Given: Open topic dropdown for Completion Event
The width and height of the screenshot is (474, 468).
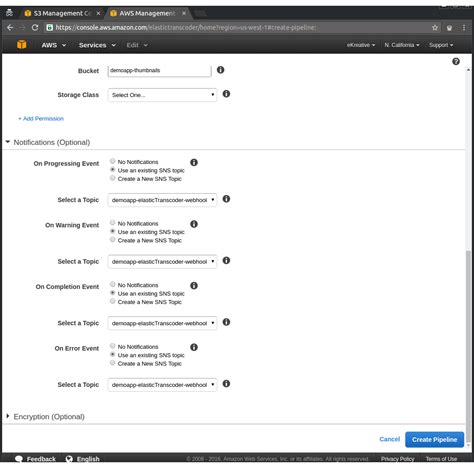Looking at the screenshot, I should (x=162, y=323).
